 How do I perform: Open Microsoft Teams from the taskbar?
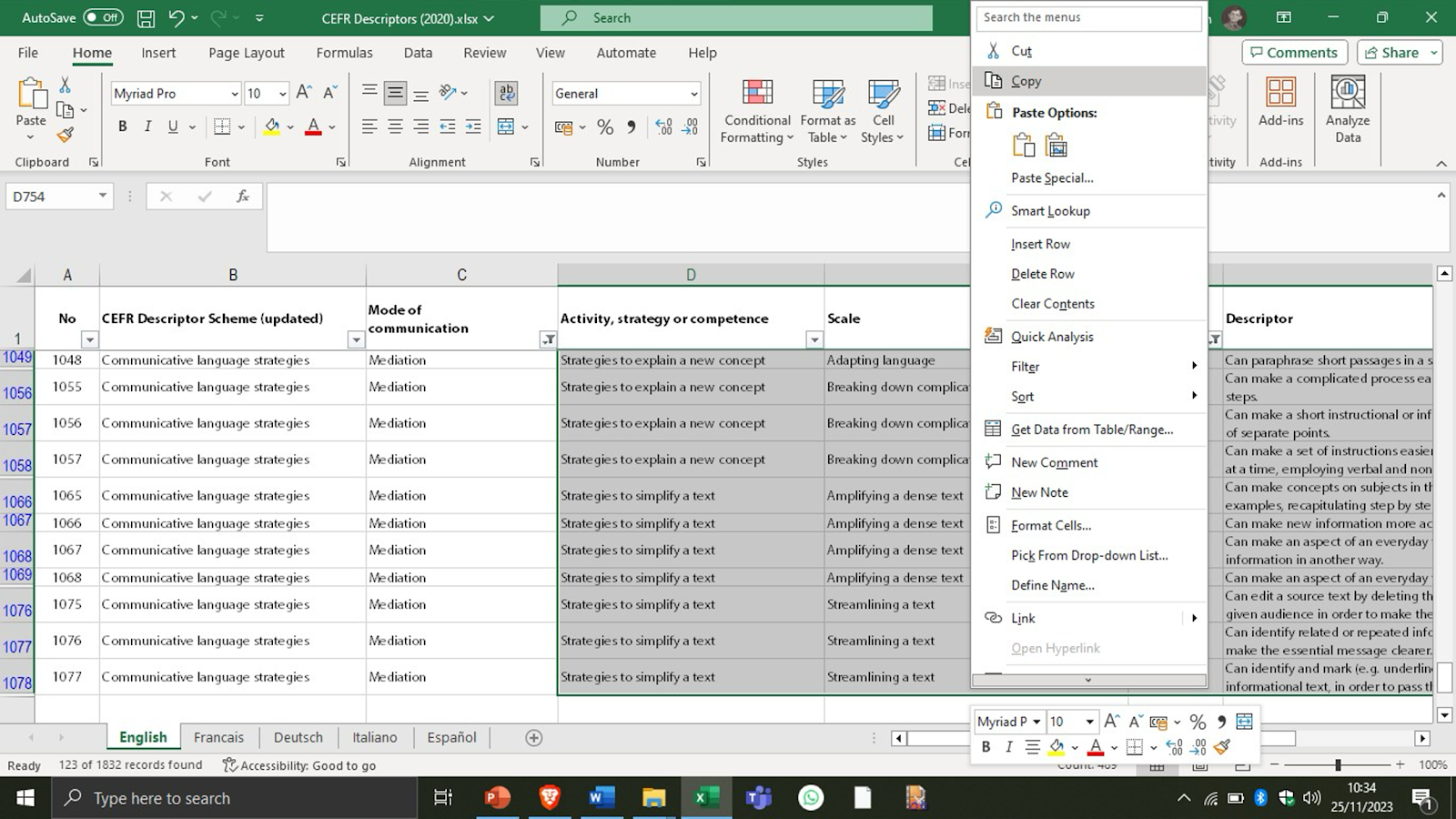[x=758, y=798]
